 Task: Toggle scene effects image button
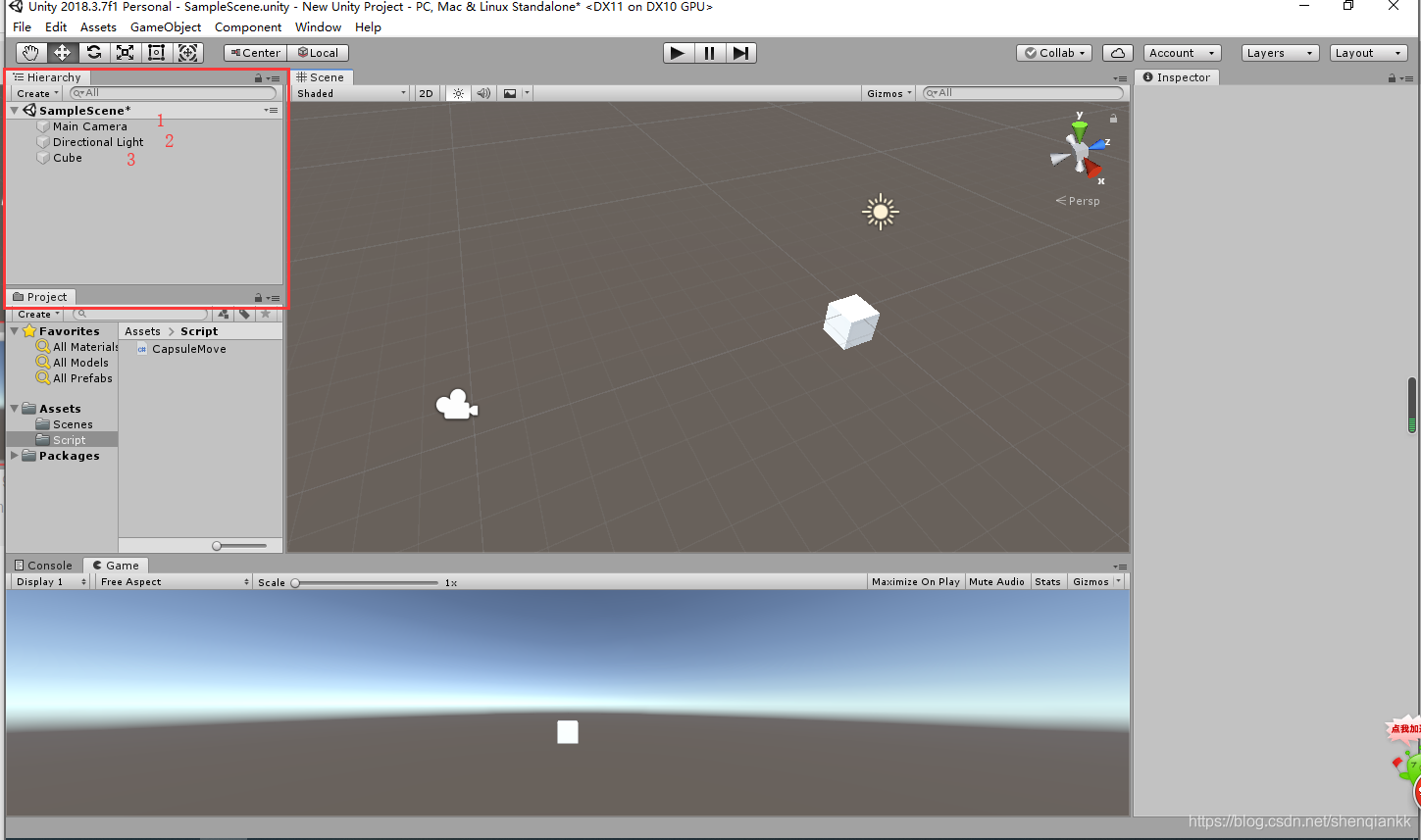coord(510,93)
